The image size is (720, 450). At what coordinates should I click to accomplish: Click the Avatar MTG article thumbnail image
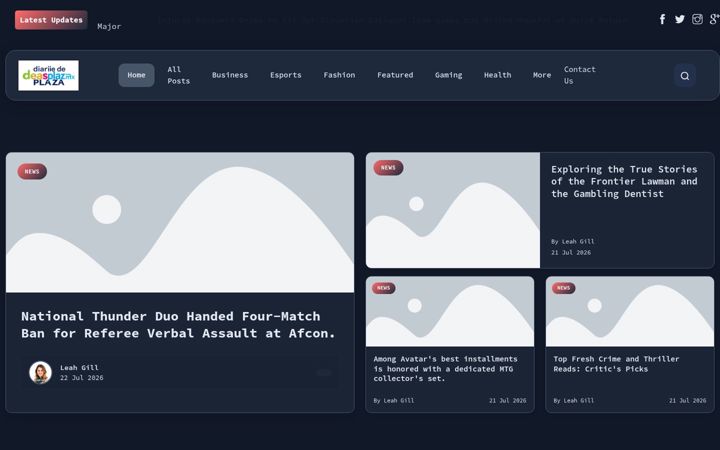click(x=450, y=311)
